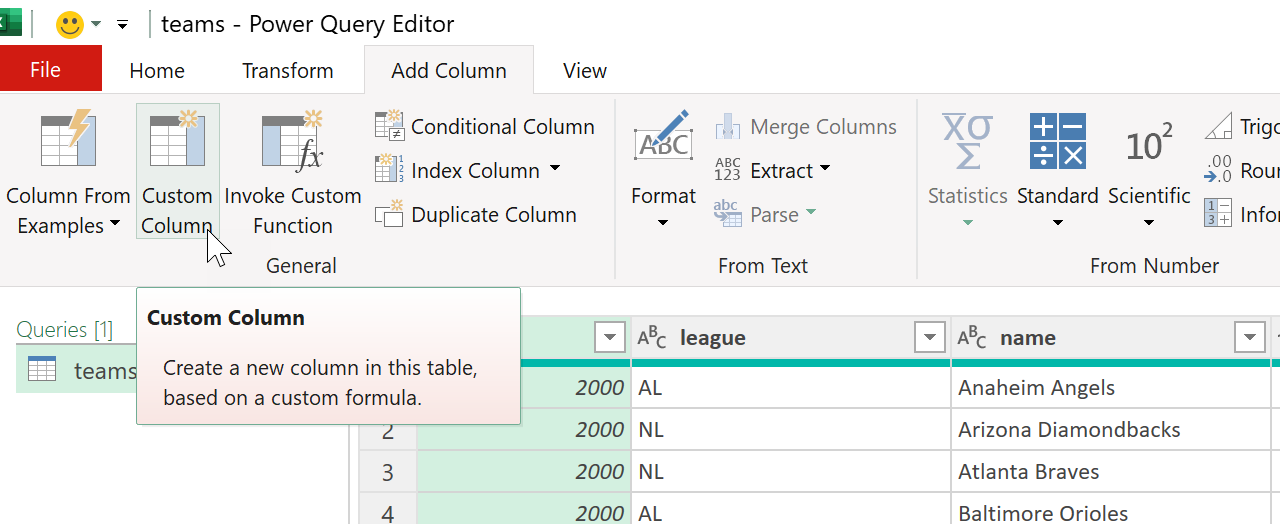Click the smiley feedback icon
1280x524 pixels.
pos(70,25)
